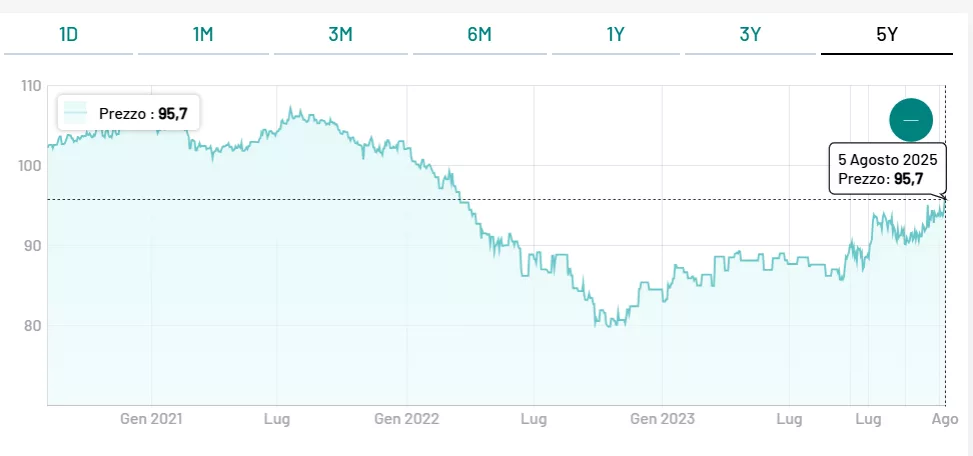Image resolution: width=973 pixels, height=456 pixels.
Task: Click the Gen 2022 x-axis label
Action: (x=407, y=419)
